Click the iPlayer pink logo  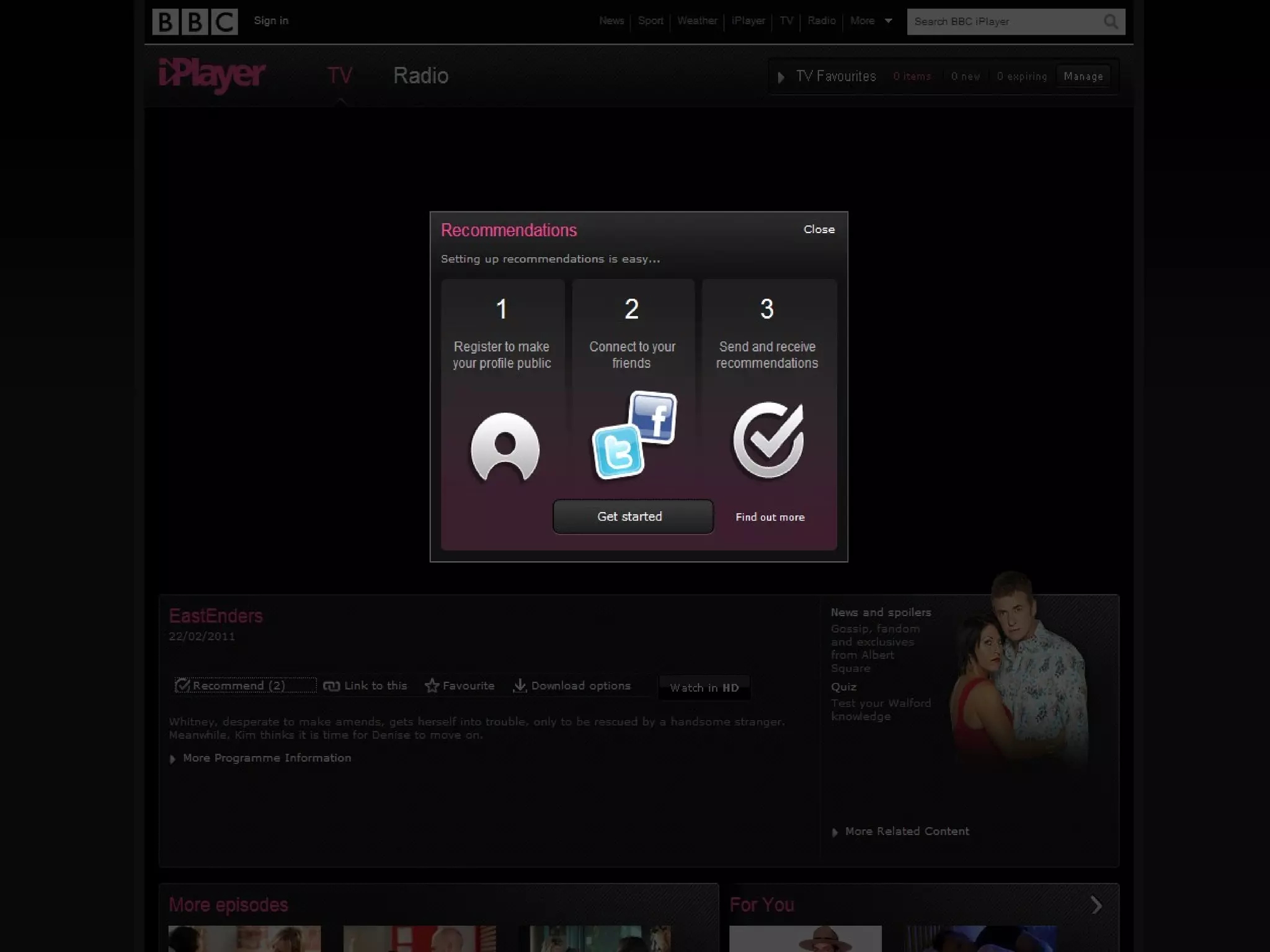tap(212, 75)
